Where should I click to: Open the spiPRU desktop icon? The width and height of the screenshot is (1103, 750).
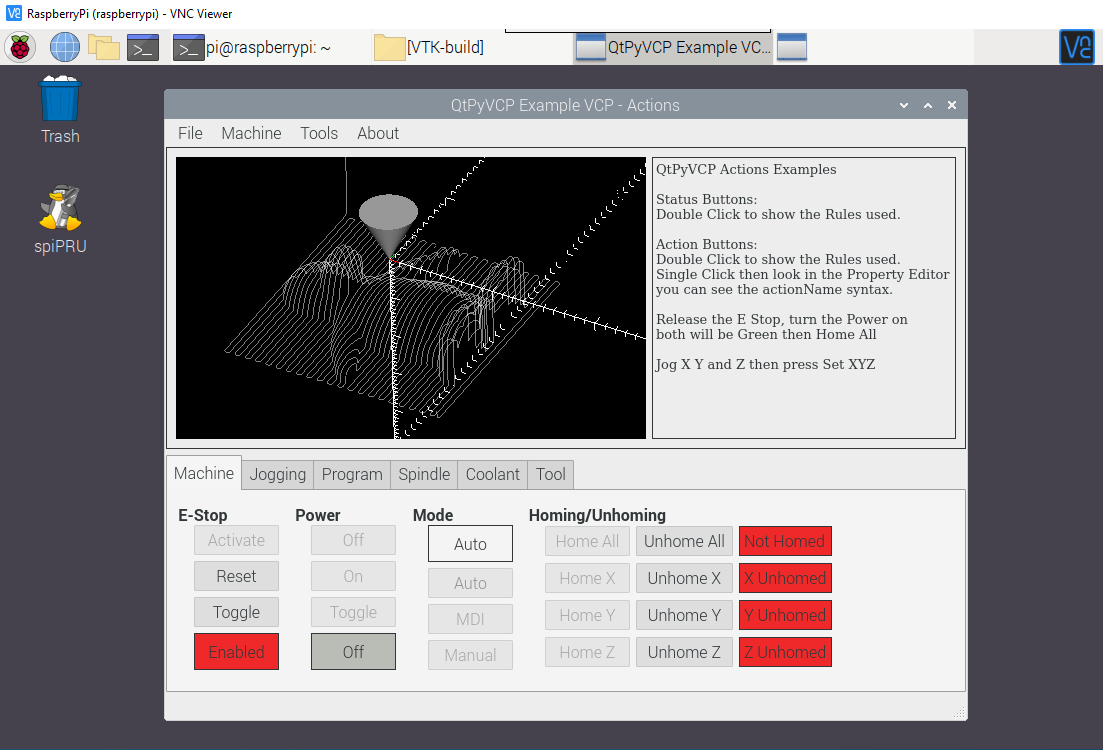tap(60, 220)
